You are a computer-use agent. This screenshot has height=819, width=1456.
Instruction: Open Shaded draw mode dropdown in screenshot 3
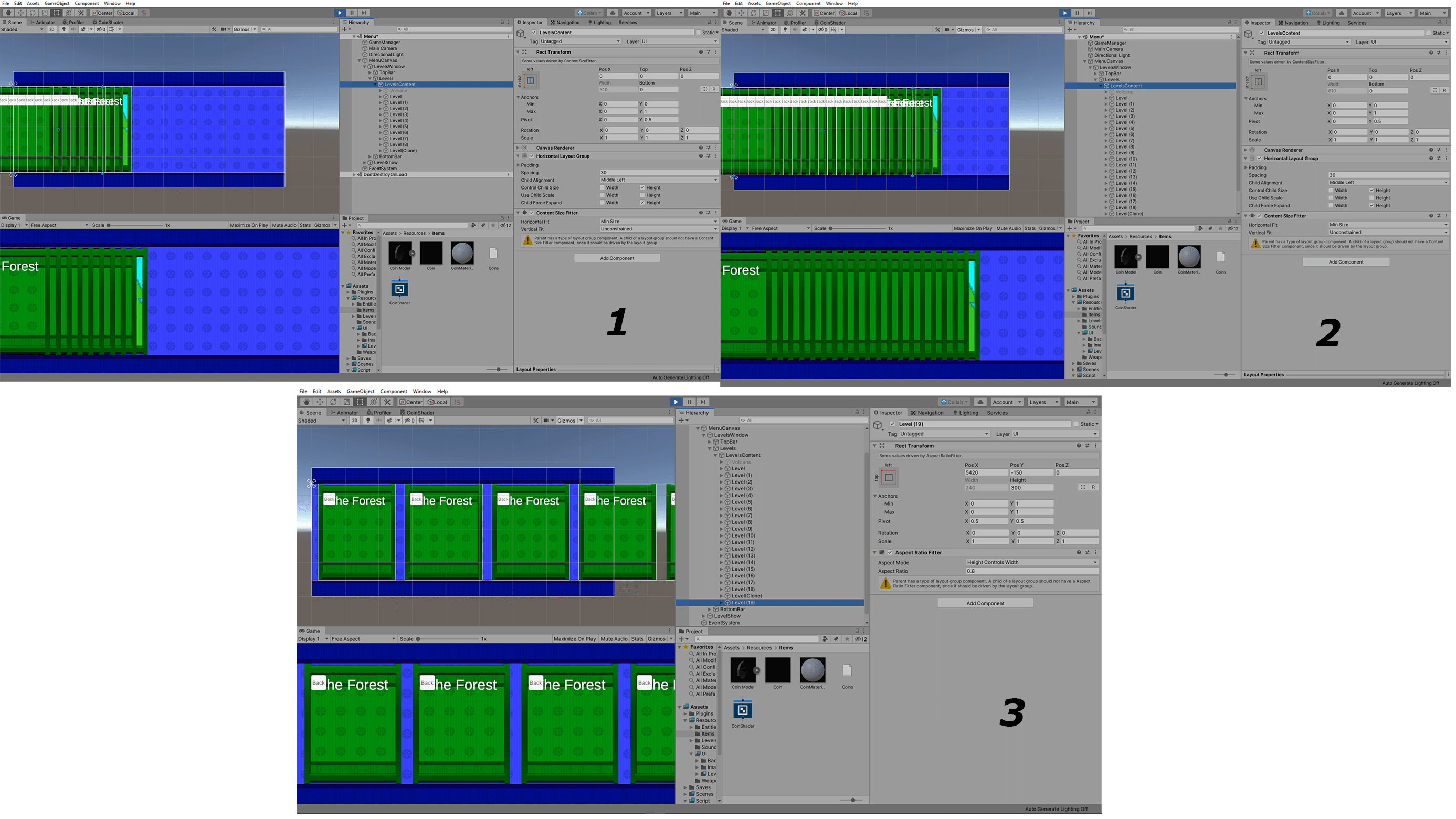(x=321, y=421)
